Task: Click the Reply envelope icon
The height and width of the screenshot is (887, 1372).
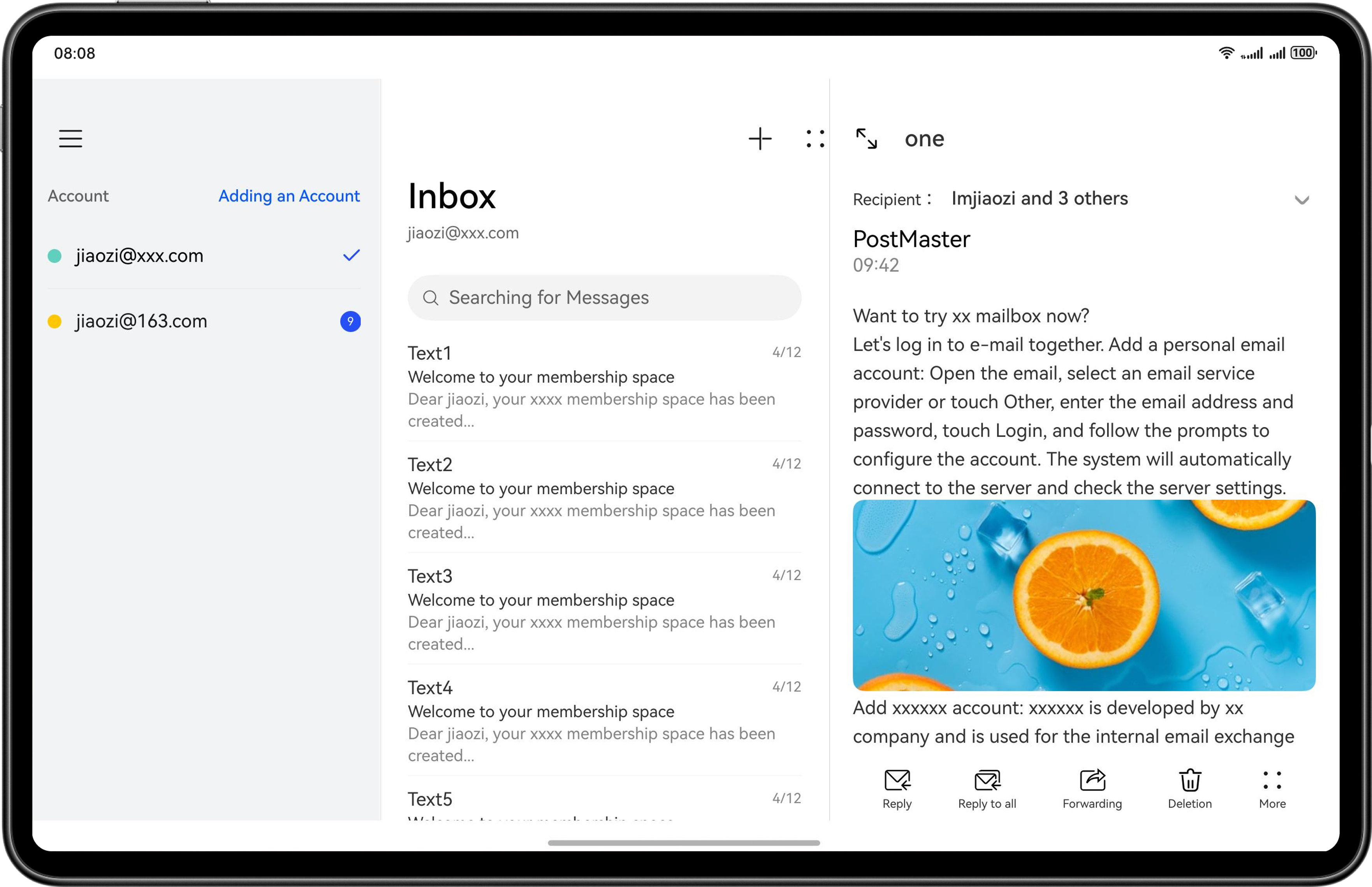Action: [897, 780]
